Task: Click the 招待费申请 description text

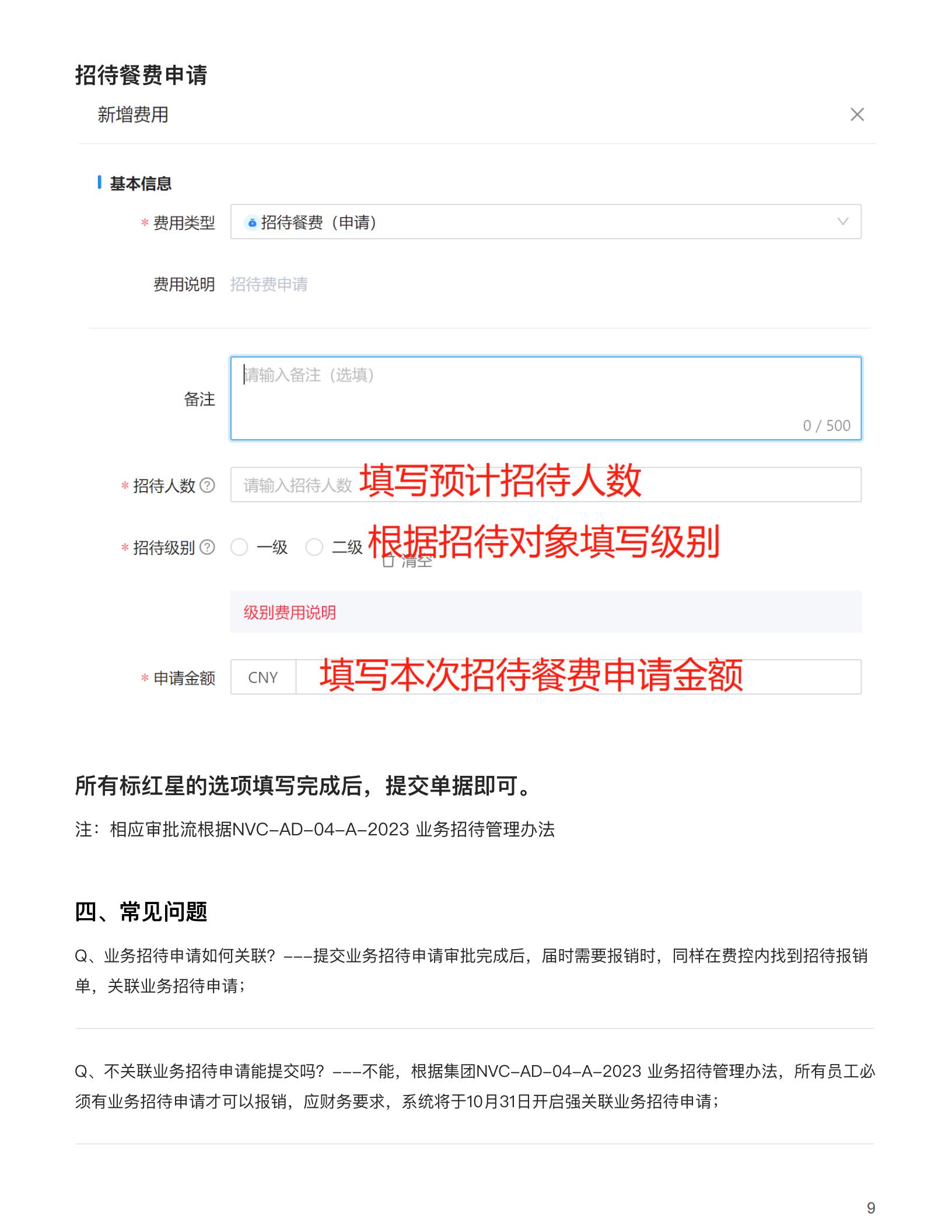Action: (269, 285)
